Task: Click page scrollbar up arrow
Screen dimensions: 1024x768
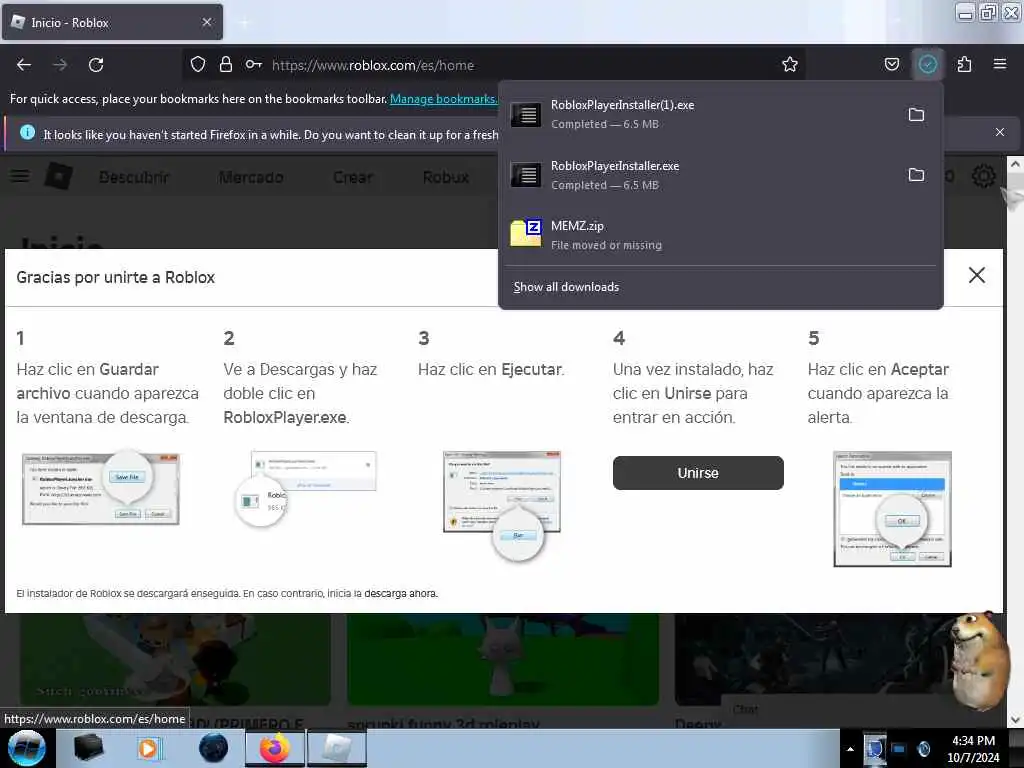Action: 1015,164
